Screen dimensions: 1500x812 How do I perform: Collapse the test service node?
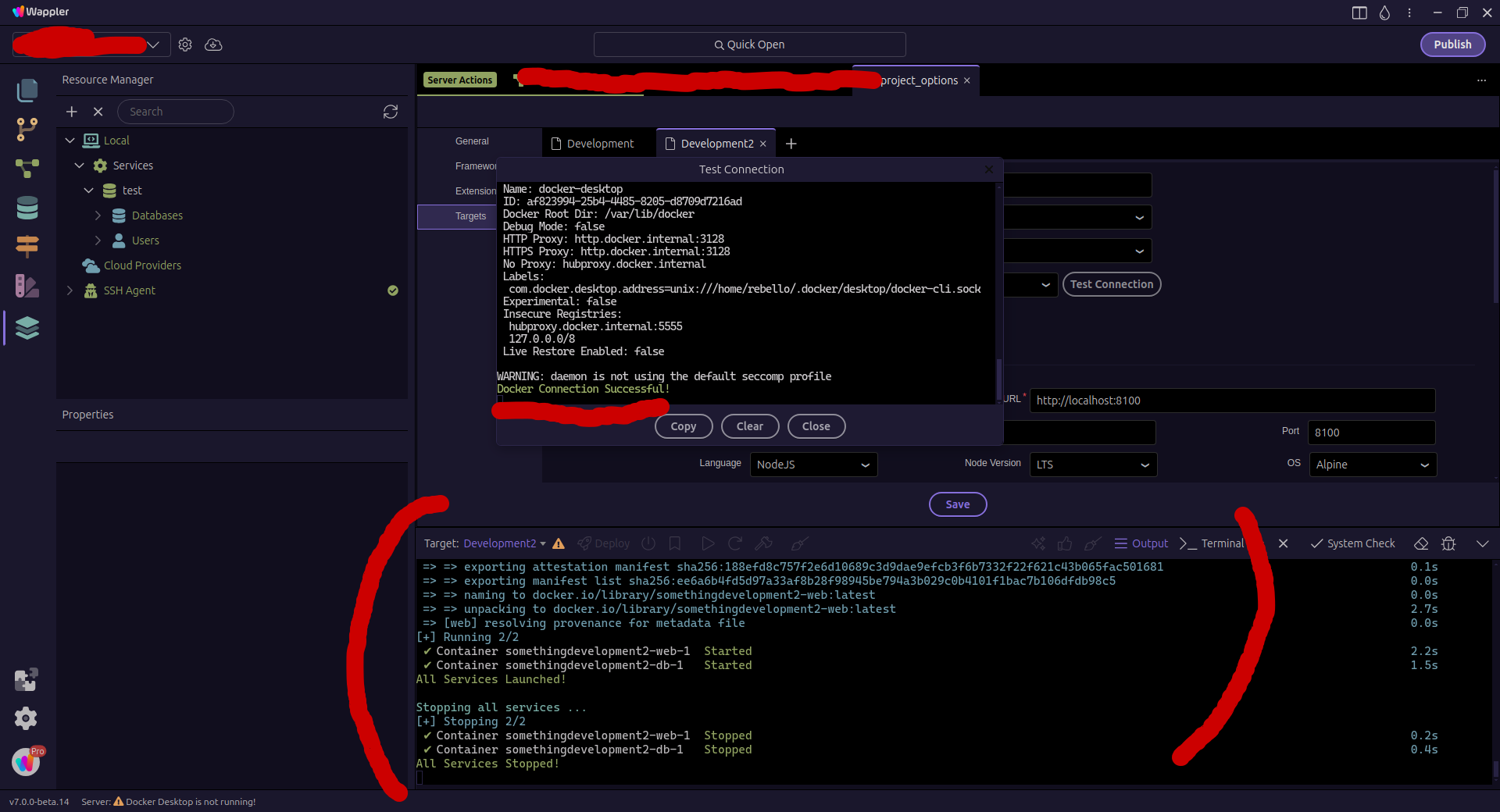[x=88, y=191]
